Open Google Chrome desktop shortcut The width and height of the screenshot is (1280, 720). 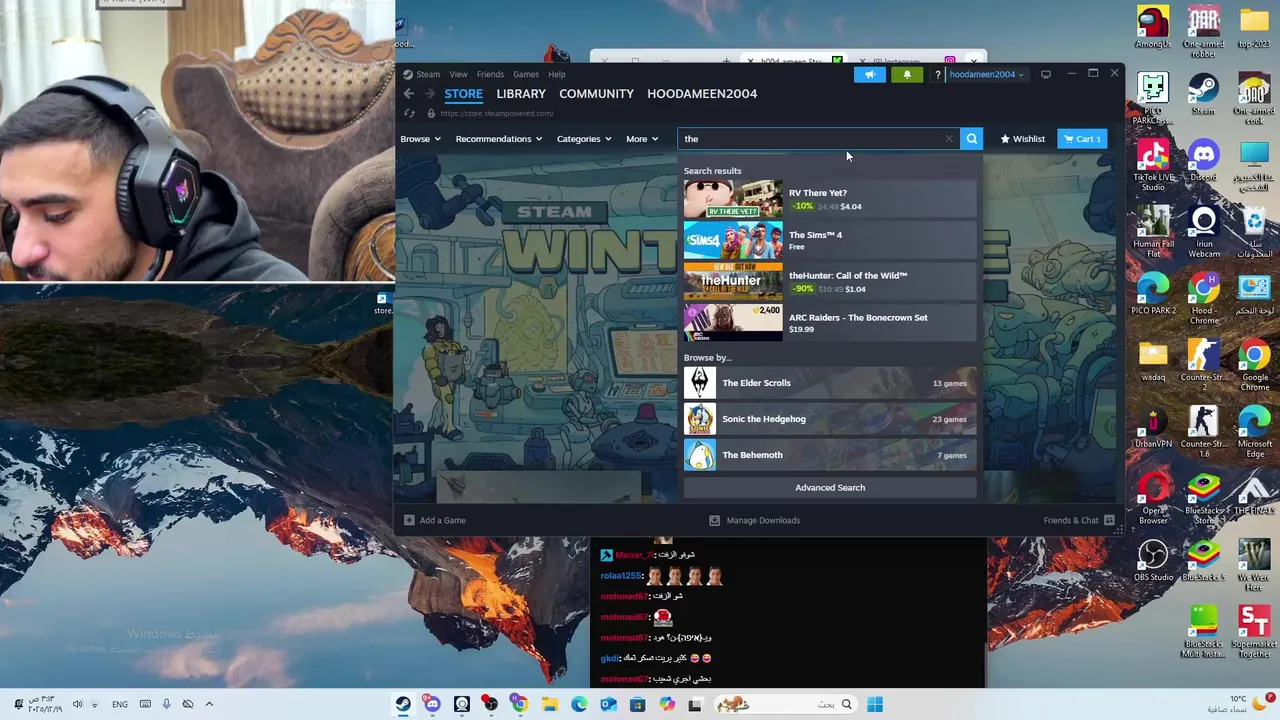pos(1254,365)
